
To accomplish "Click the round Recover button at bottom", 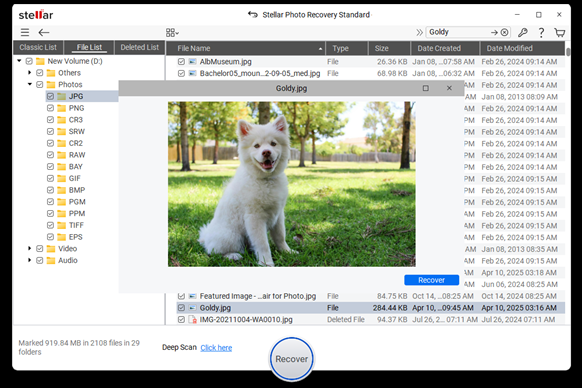I will point(292,359).
